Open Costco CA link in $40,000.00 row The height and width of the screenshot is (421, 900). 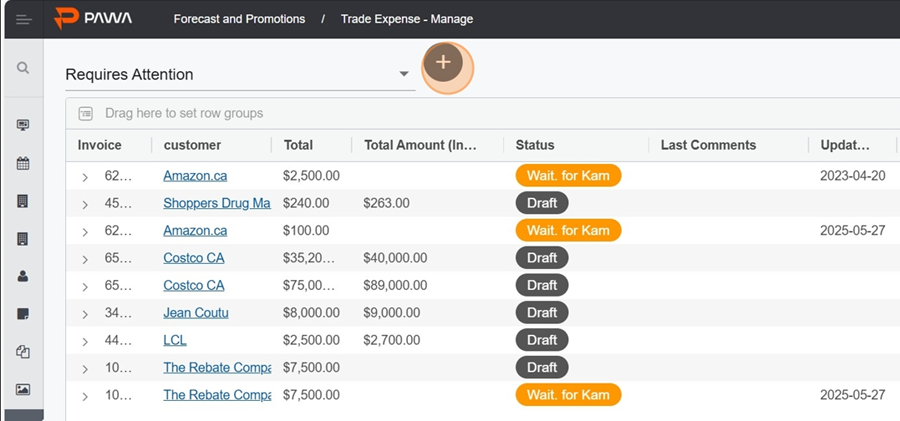tap(193, 258)
